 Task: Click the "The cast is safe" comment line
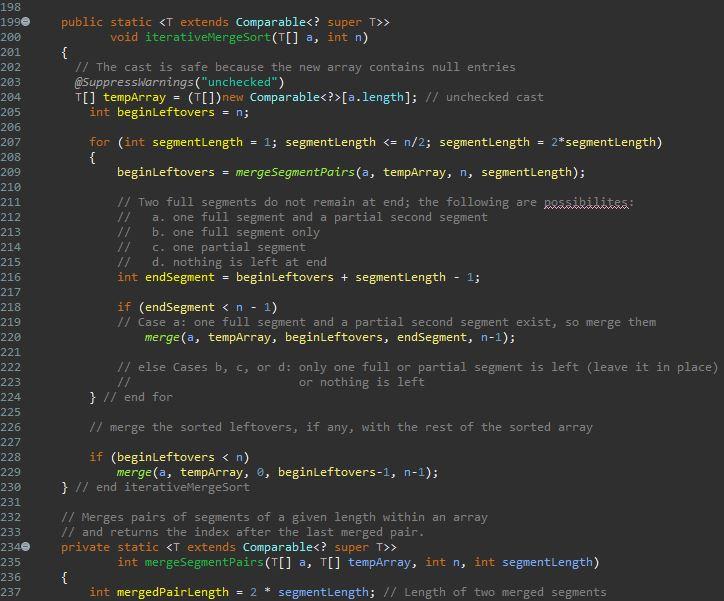pyautogui.click(x=295, y=67)
